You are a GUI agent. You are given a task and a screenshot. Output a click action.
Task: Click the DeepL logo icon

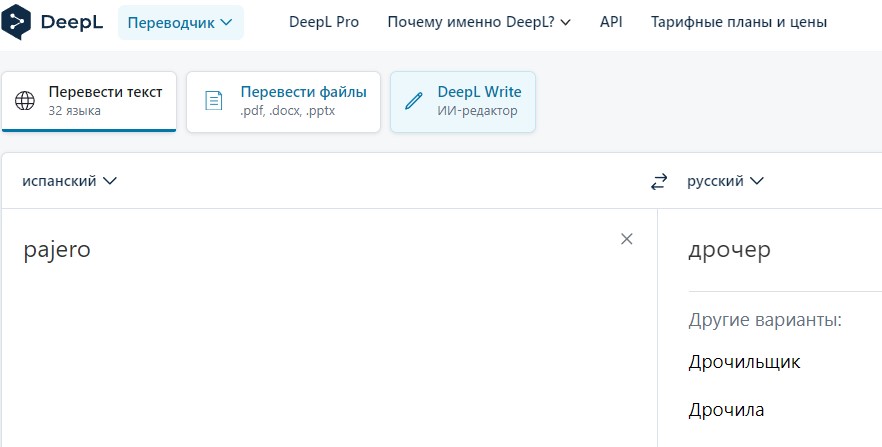tap(16, 22)
